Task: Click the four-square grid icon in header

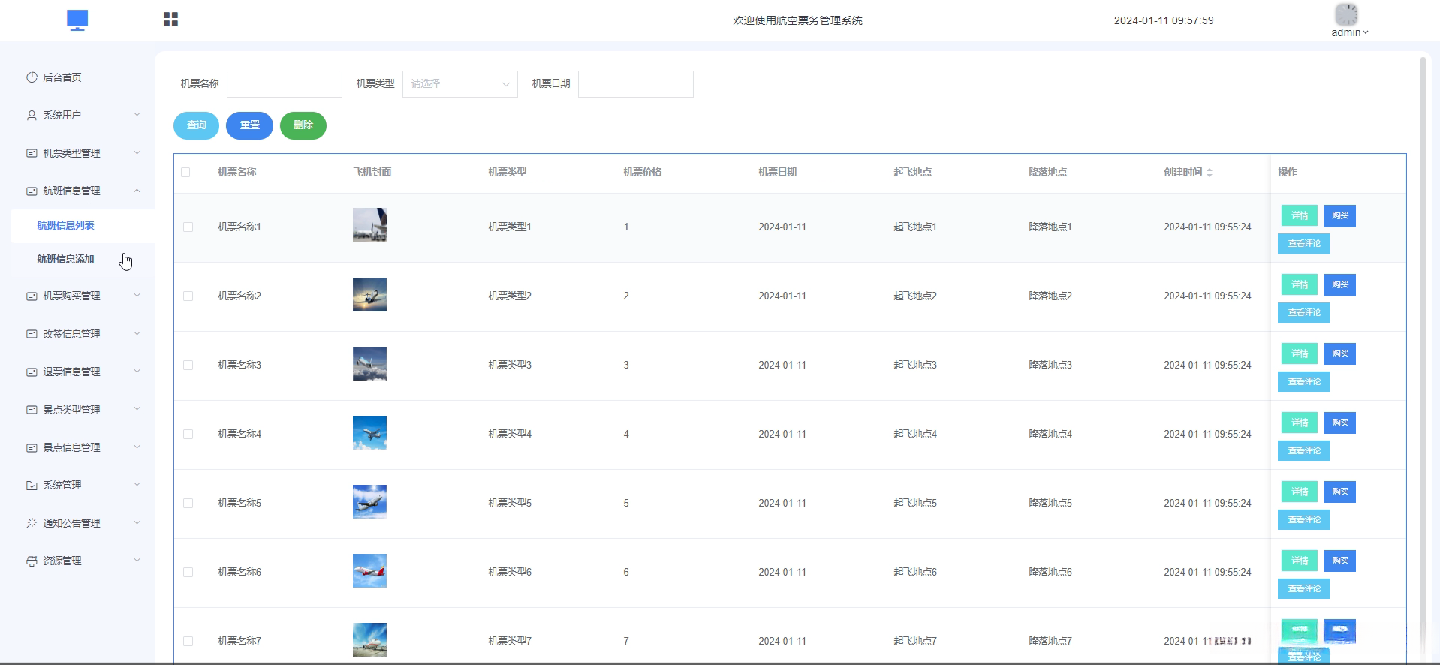Action: [171, 19]
